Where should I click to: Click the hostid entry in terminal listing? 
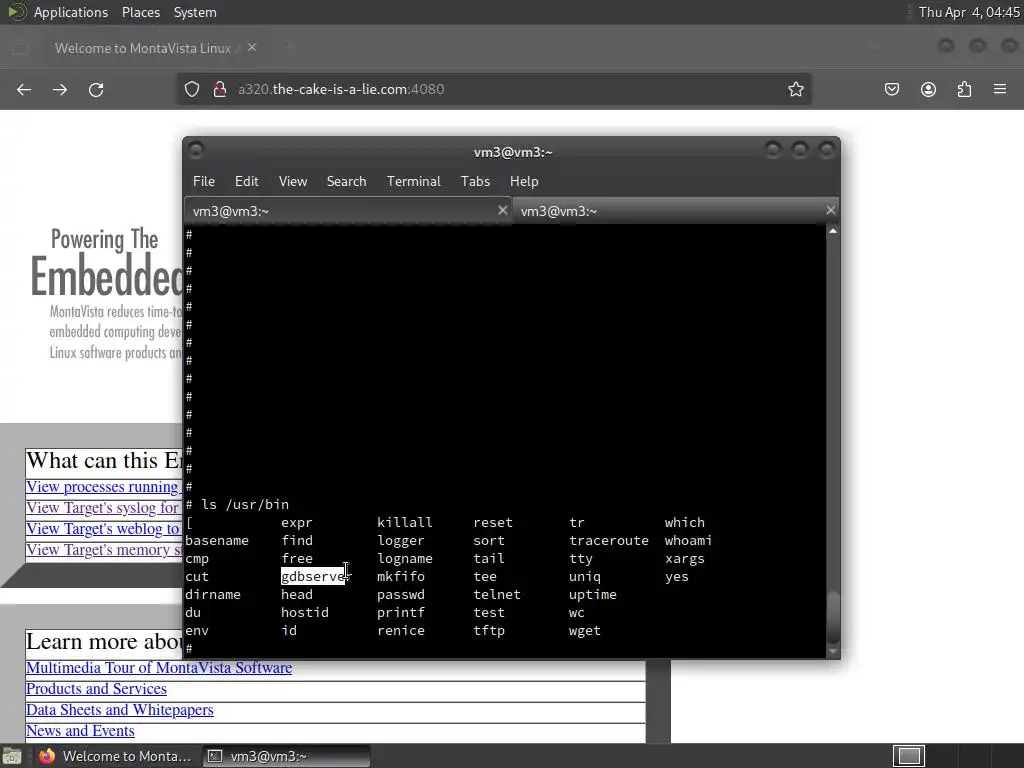tap(305, 613)
